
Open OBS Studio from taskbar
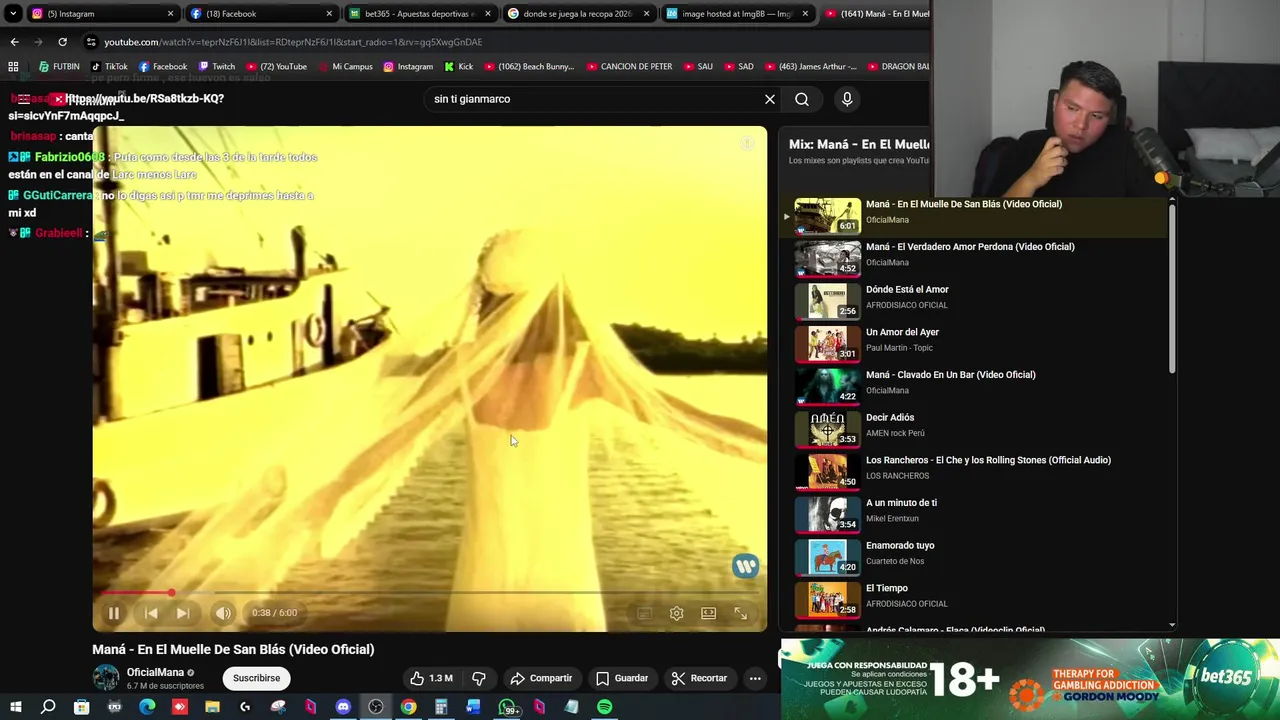376,707
